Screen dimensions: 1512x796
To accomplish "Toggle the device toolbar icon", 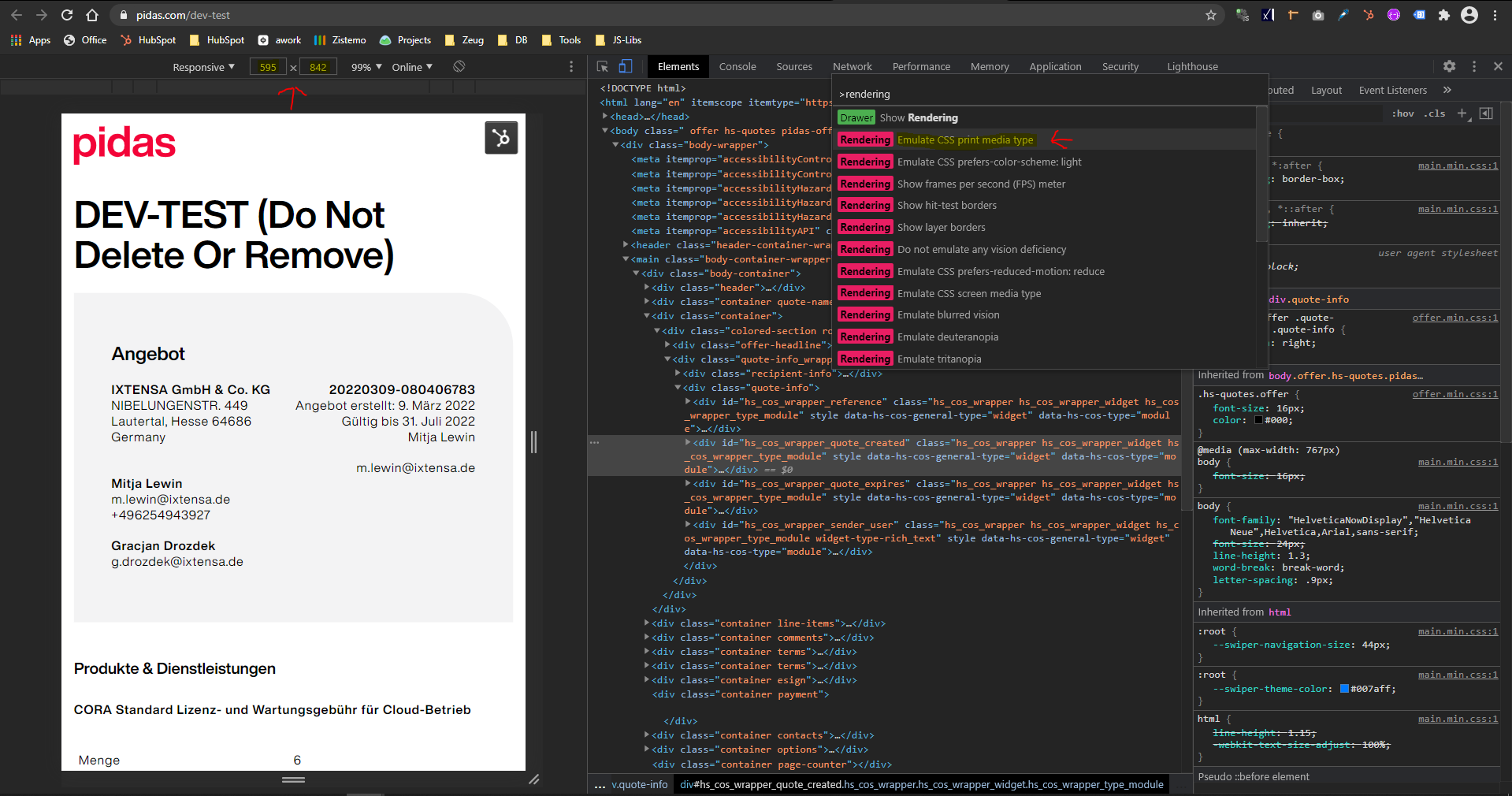I will (626, 67).
